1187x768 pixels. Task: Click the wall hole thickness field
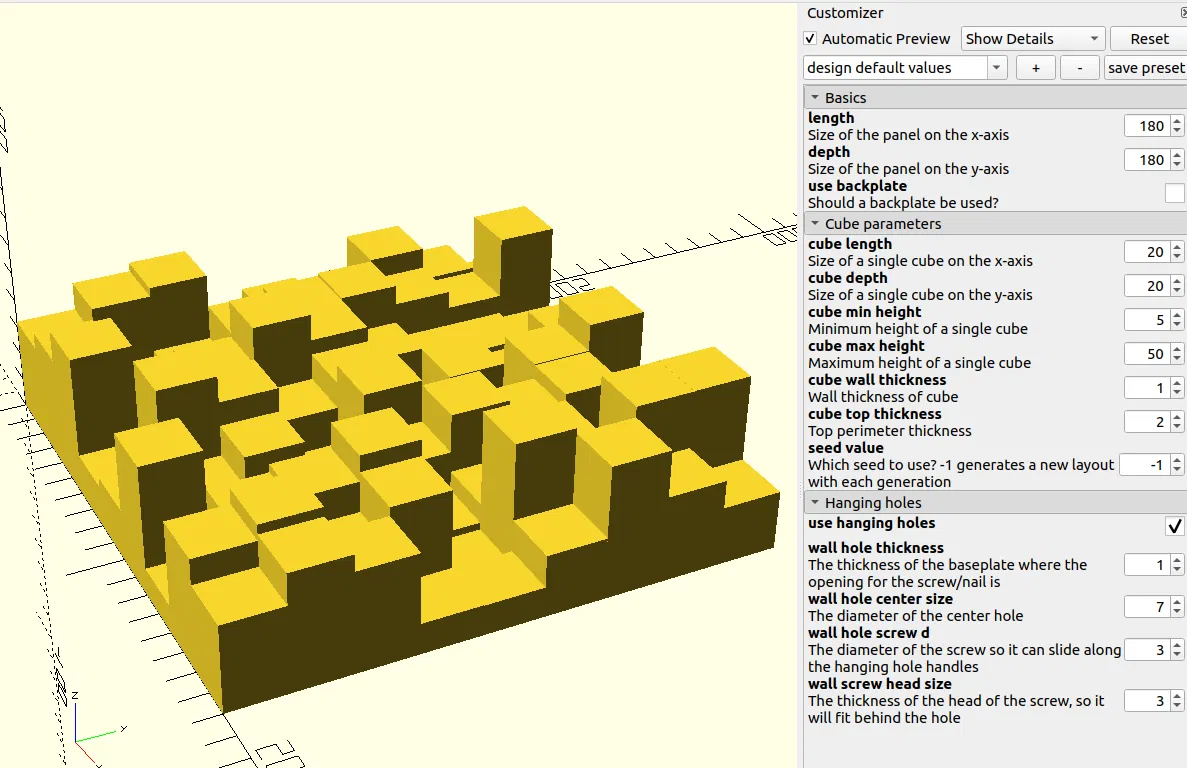tap(1146, 564)
